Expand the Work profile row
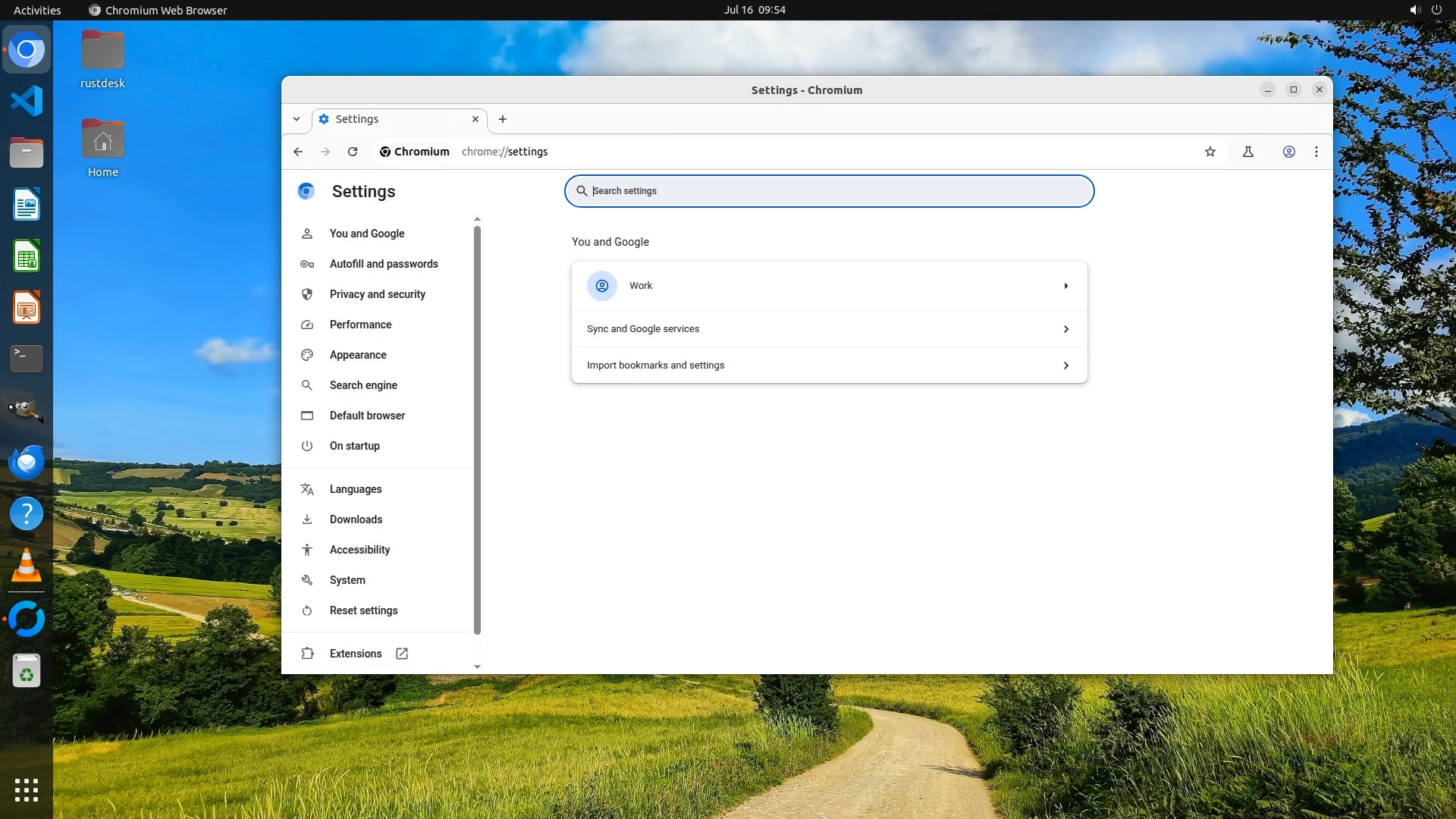 point(829,286)
